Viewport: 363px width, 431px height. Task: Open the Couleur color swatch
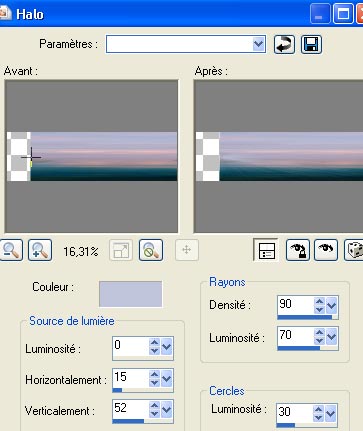[x=130, y=294]
